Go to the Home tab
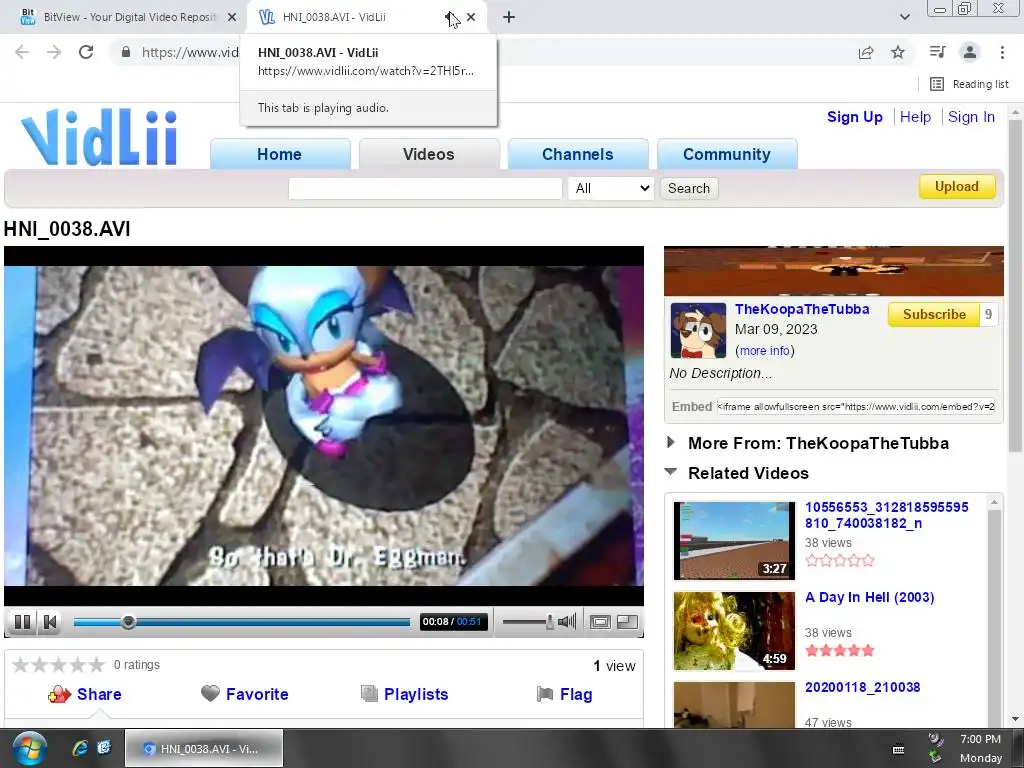This screenshot has width=1024, height=768. coord(280,154)
